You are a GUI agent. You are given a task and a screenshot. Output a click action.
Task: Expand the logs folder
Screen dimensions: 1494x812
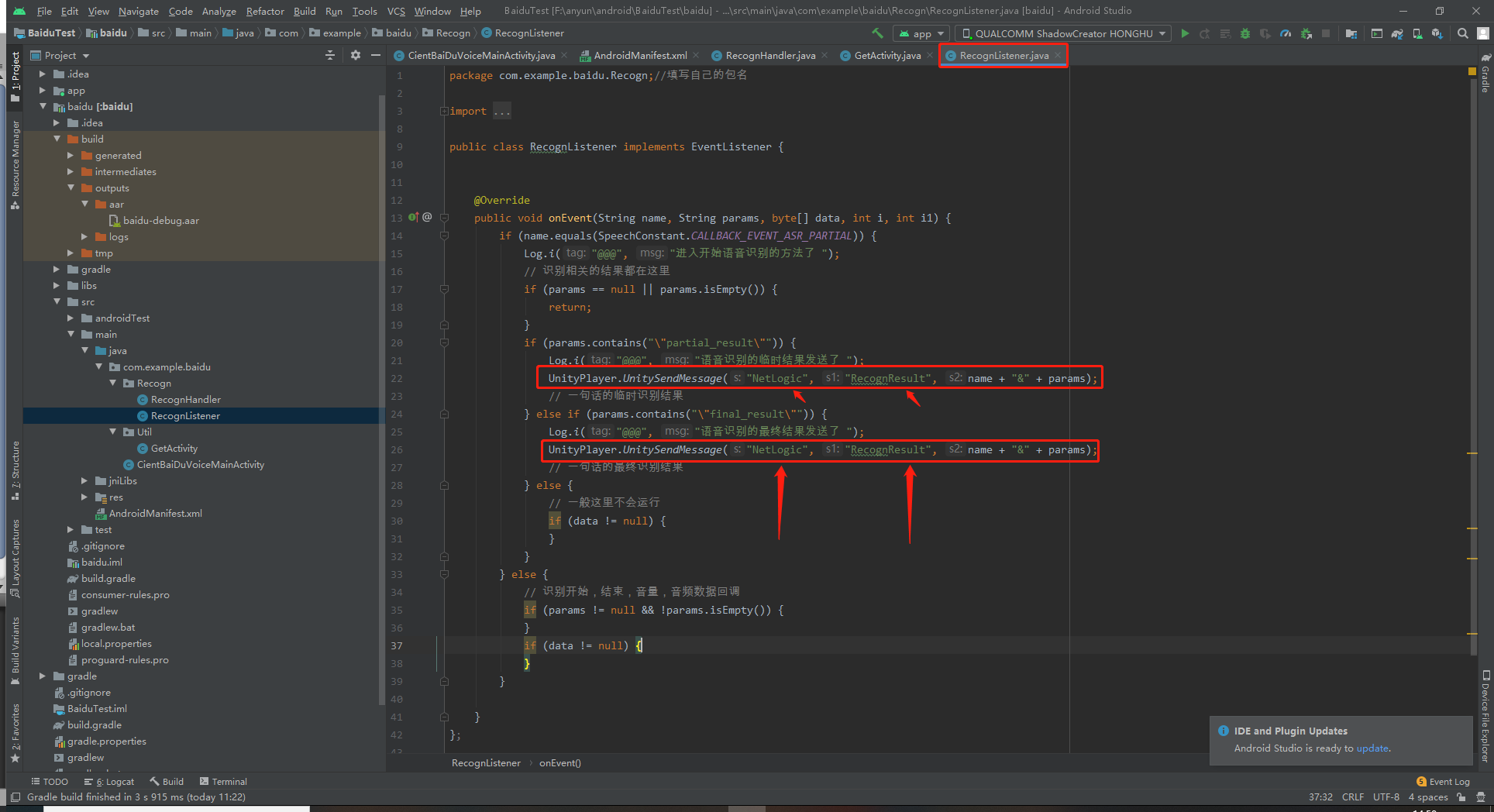click(85, 236)
